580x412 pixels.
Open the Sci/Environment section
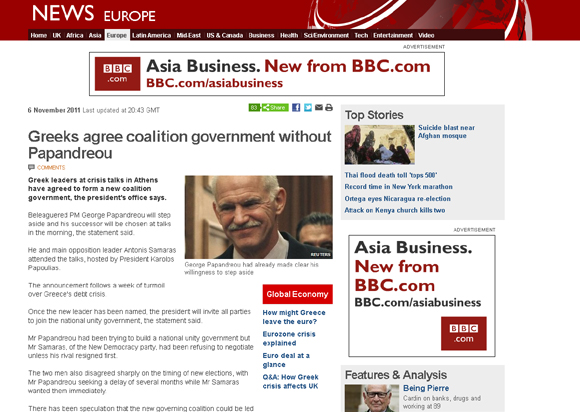click(326, 36)
